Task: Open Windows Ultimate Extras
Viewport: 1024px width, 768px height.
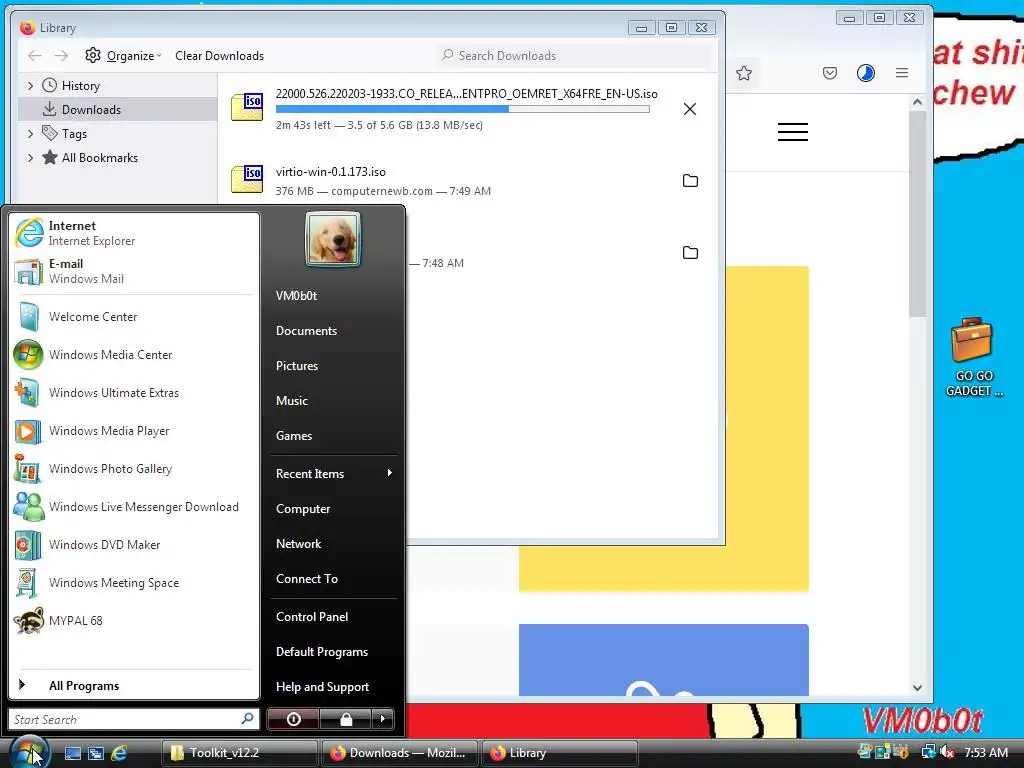Action: (x=134, y=392)
